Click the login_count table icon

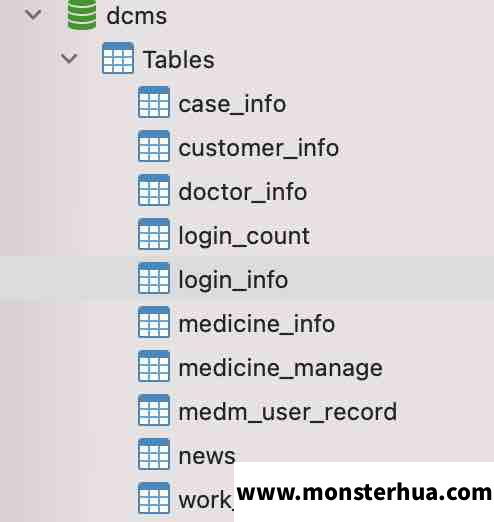coord(154,234)
